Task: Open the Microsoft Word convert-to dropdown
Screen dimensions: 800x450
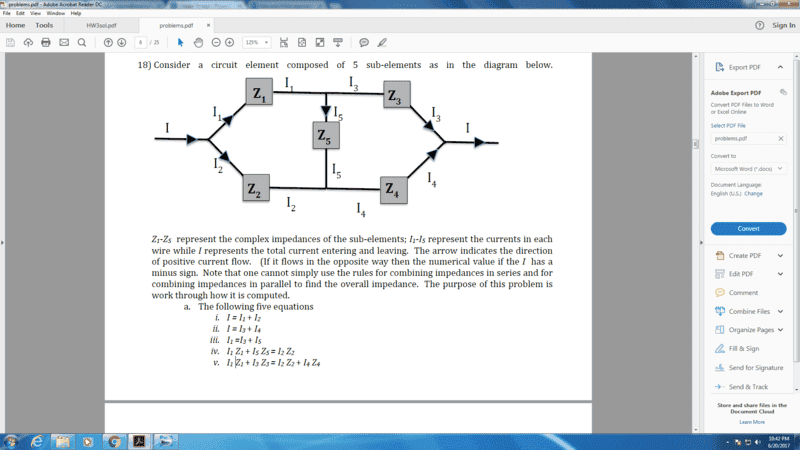Action: (x=748, y=169)
